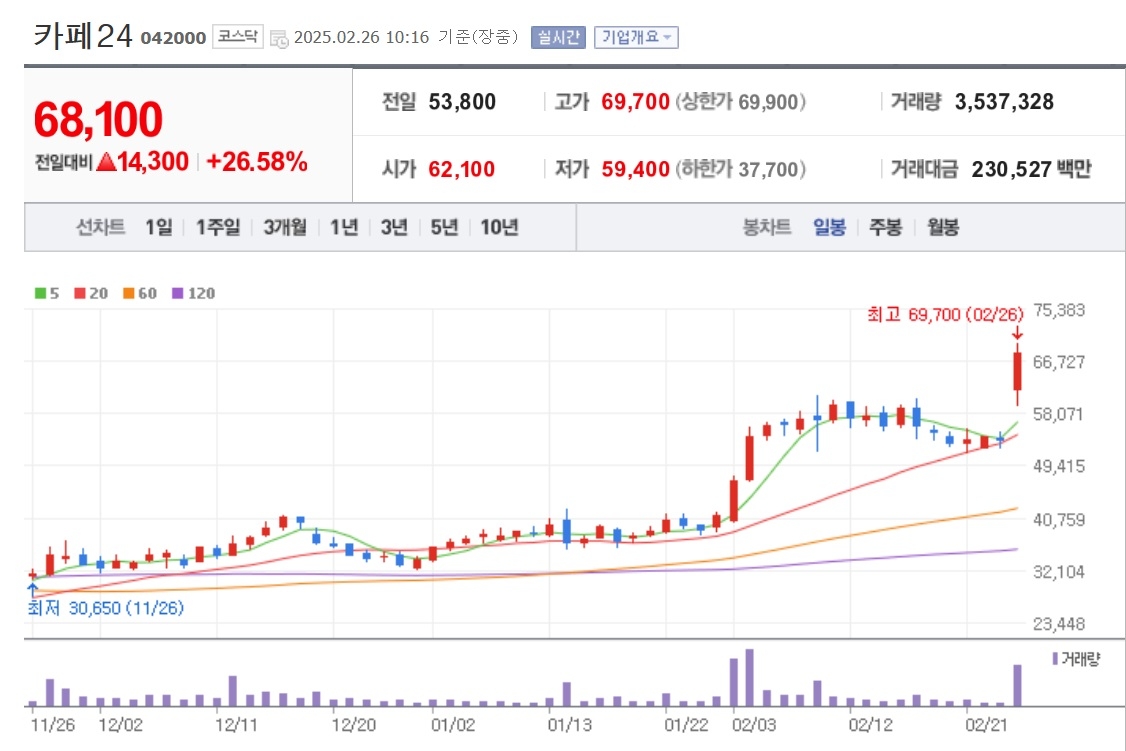
Task: Click the blue arrow at 최저 30,650 marker
Action: click(x=32, y=590)
